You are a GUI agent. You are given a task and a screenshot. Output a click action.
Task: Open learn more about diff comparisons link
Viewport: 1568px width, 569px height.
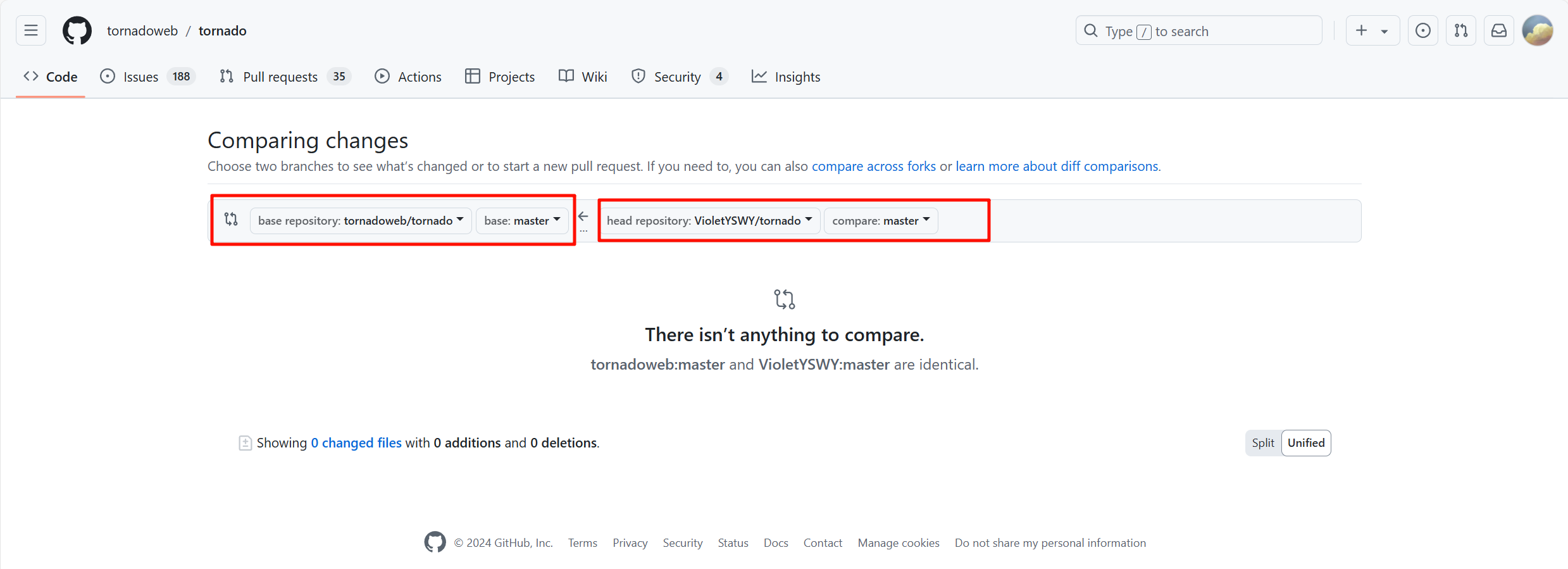(x=1058, y=166)
